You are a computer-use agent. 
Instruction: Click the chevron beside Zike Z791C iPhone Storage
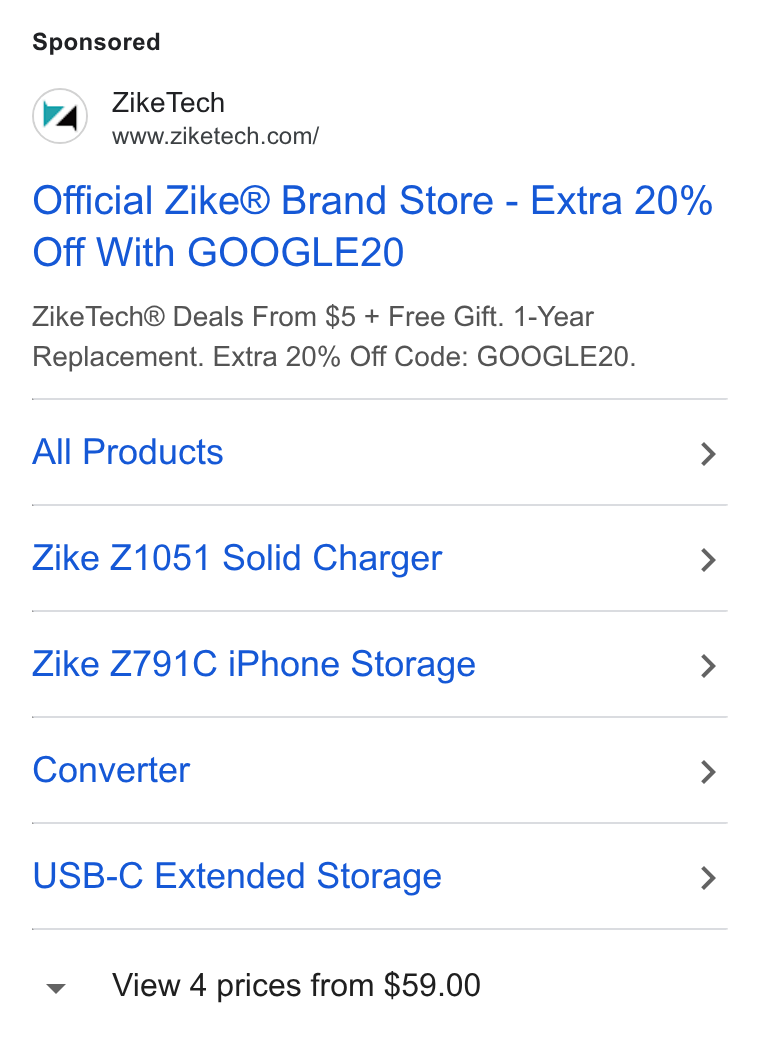point(708,666)
